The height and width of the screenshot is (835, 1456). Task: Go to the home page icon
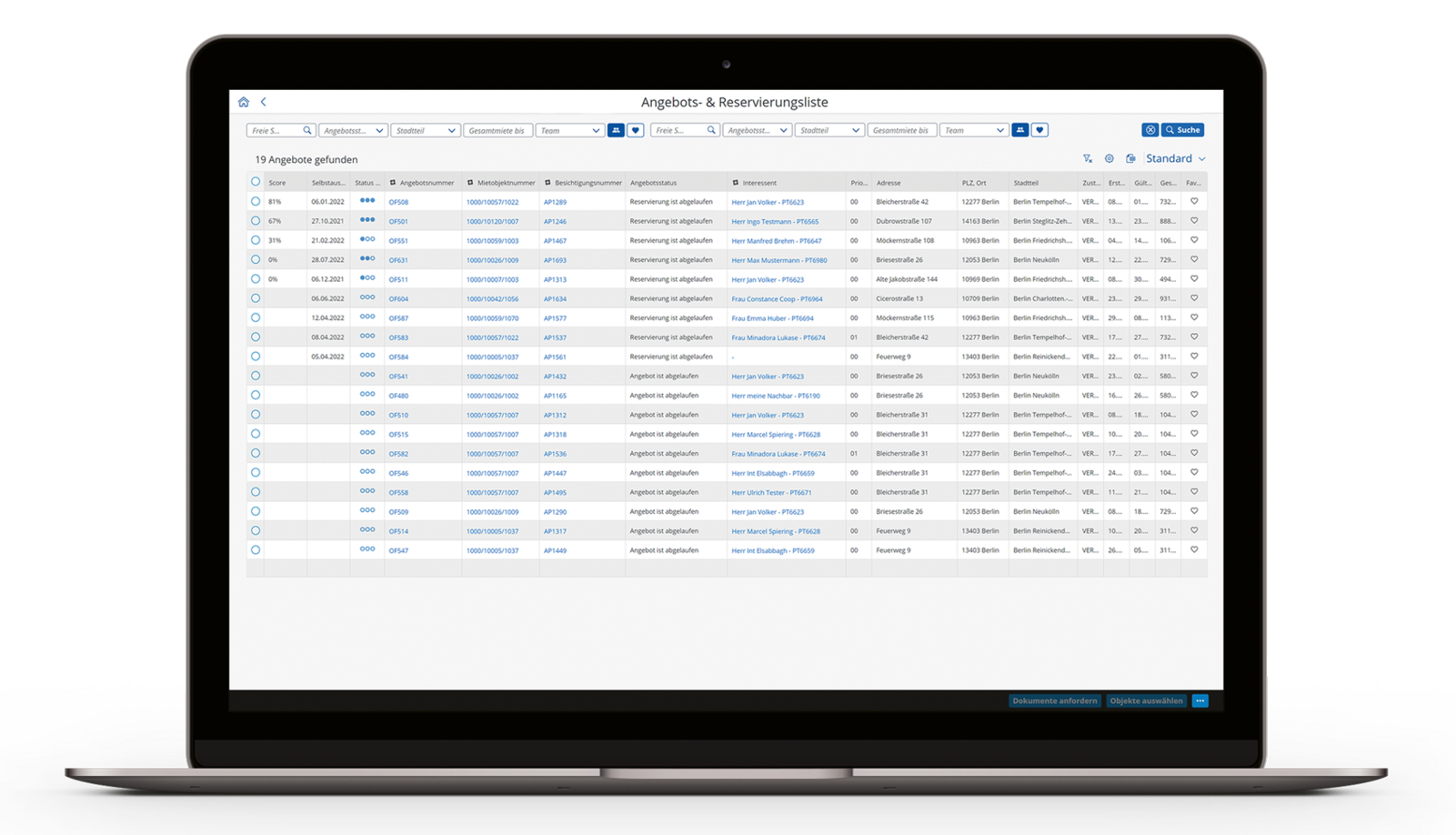point(243,102)
